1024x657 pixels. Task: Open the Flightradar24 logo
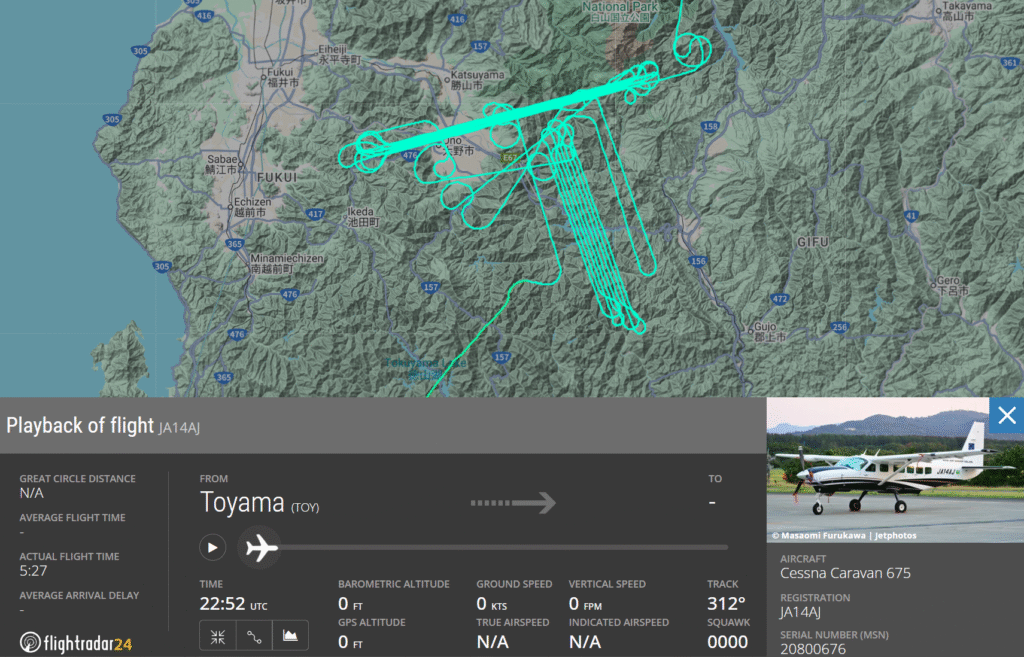click(76, 643)
